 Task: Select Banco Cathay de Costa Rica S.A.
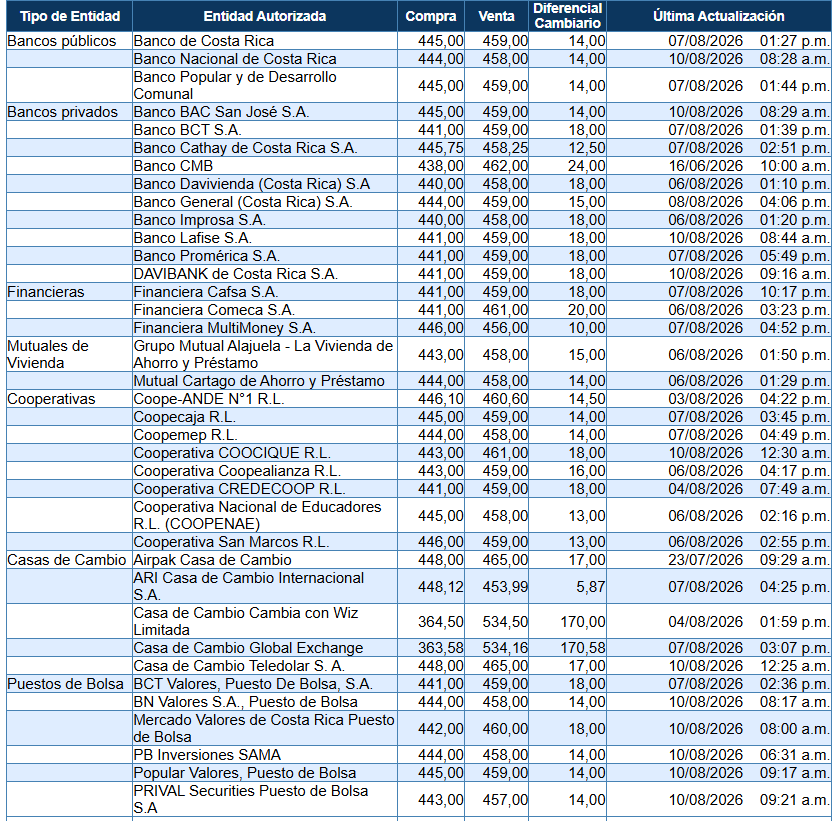pos(246,148)
